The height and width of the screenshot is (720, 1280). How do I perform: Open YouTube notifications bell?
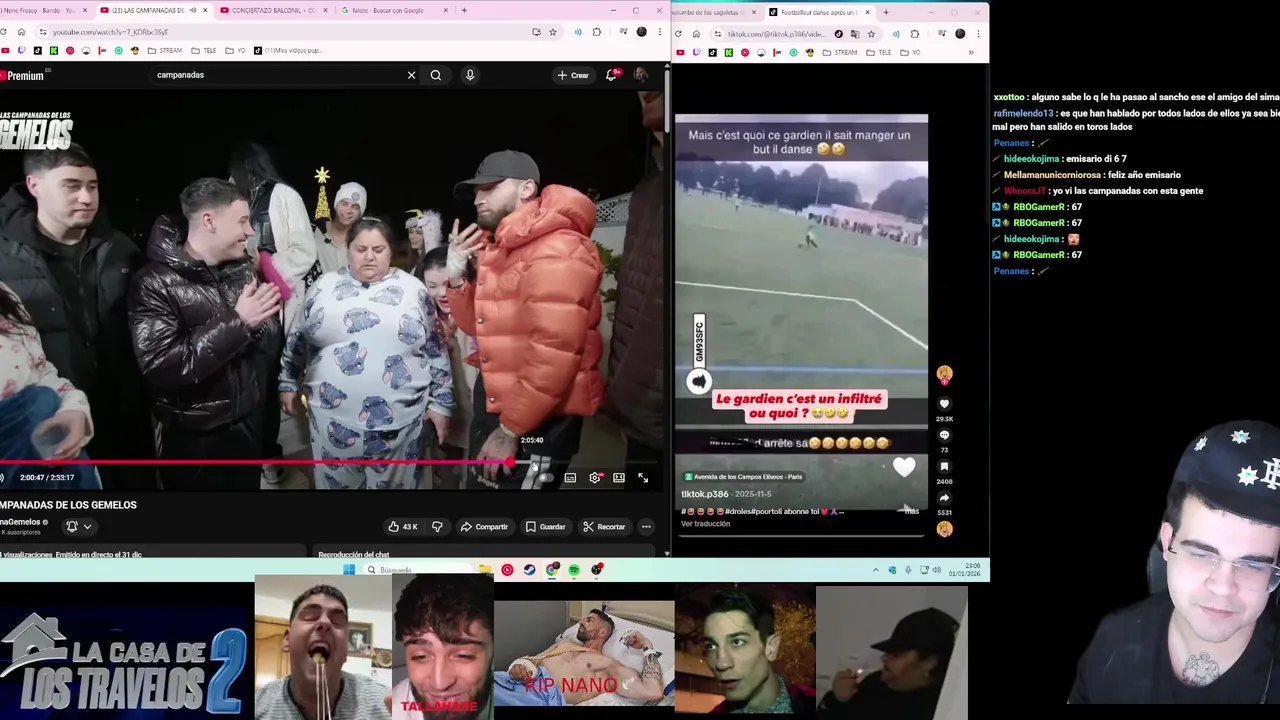click(x=611, y=75)
